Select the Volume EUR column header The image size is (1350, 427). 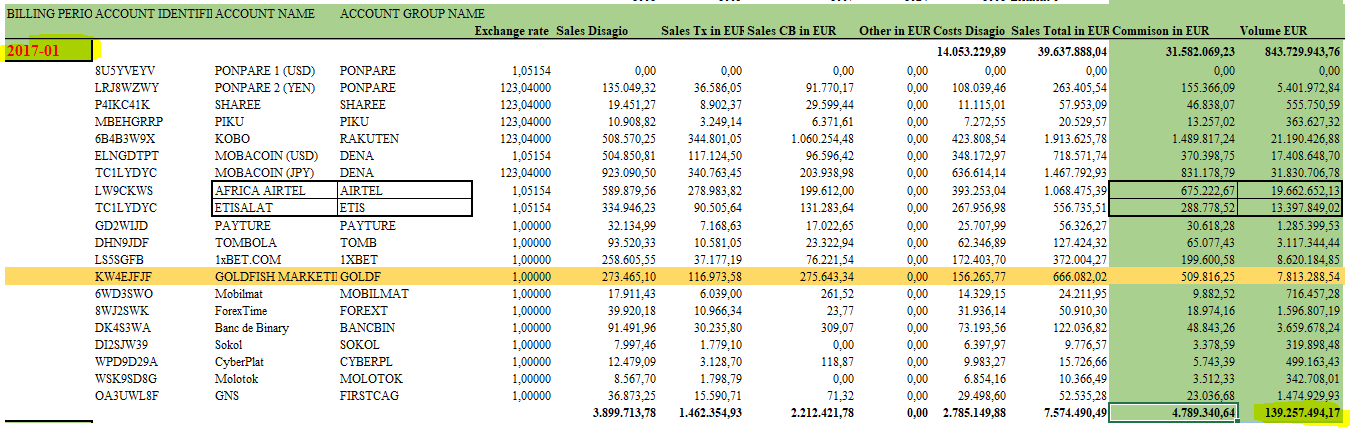[x=1301, y=31]
